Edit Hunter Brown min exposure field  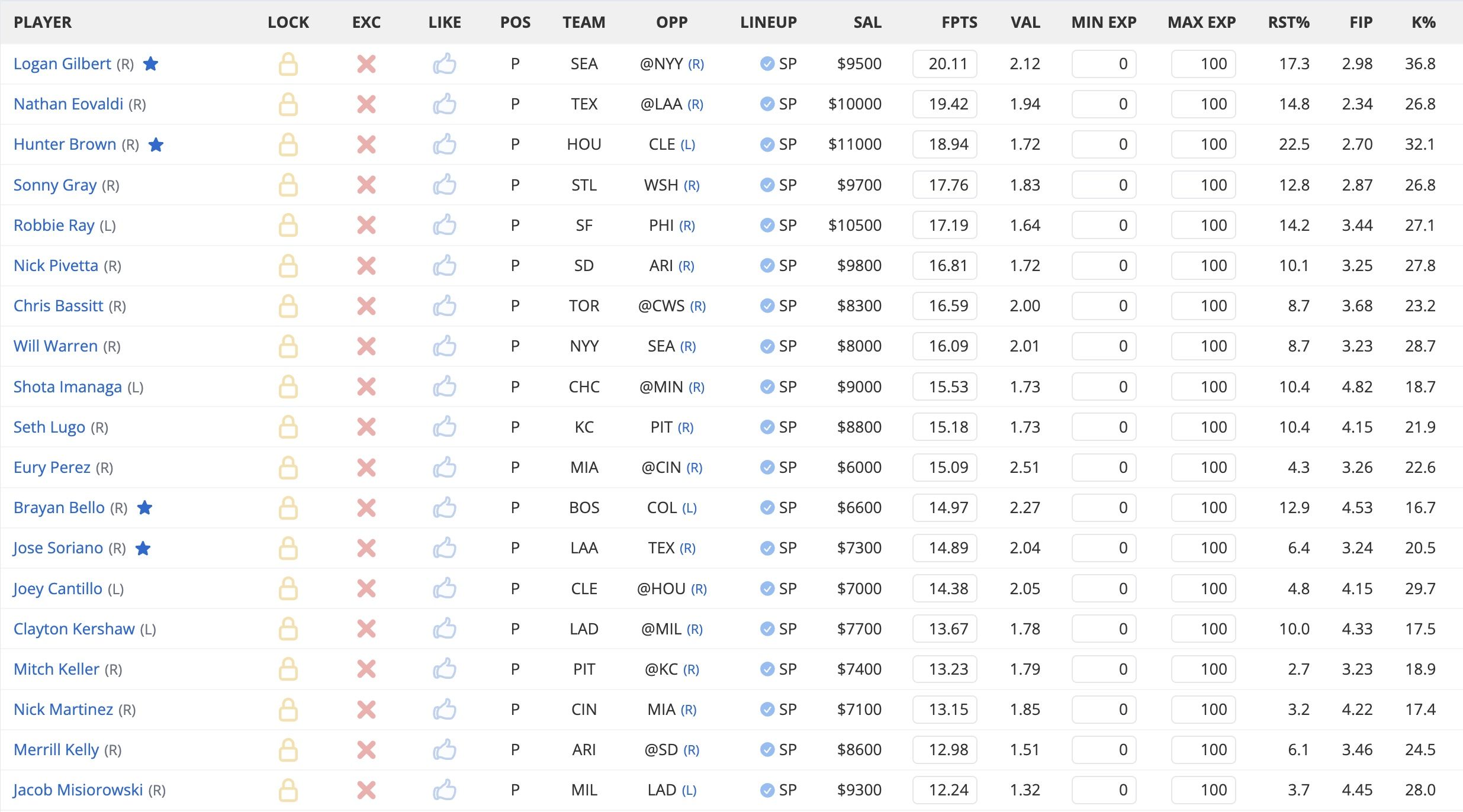pos(1104,144)
